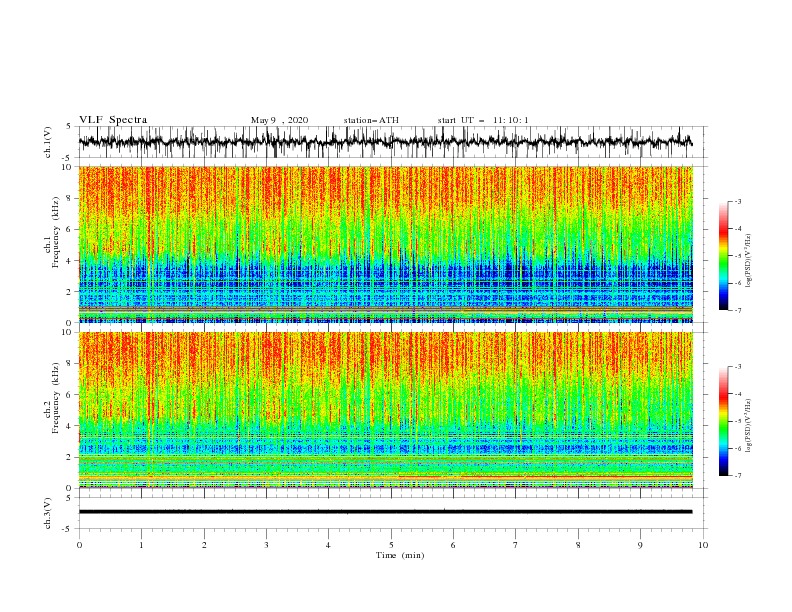
Task: Click the ch.2 "Frequency (kHz)" axis label
Action: coord(56,398)
